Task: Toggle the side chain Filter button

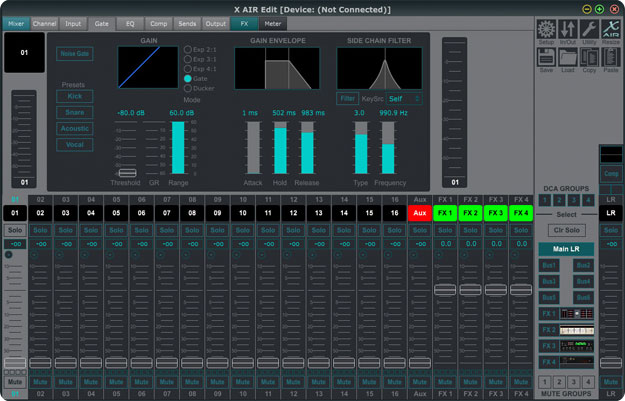Action: click(x=348, y=98)
